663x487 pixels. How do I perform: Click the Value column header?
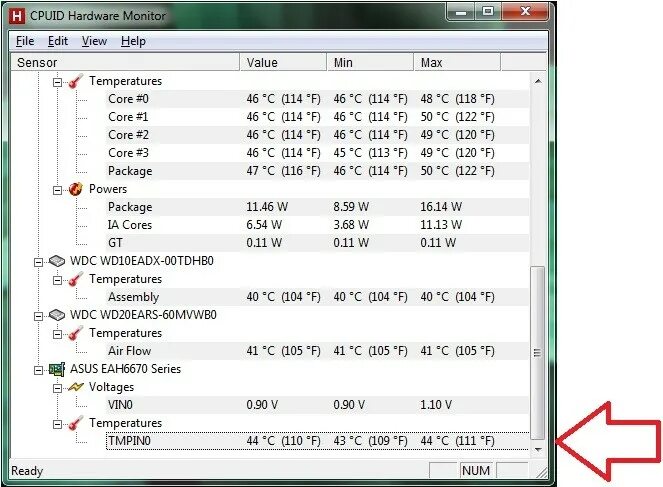click(x=283, y=63)
